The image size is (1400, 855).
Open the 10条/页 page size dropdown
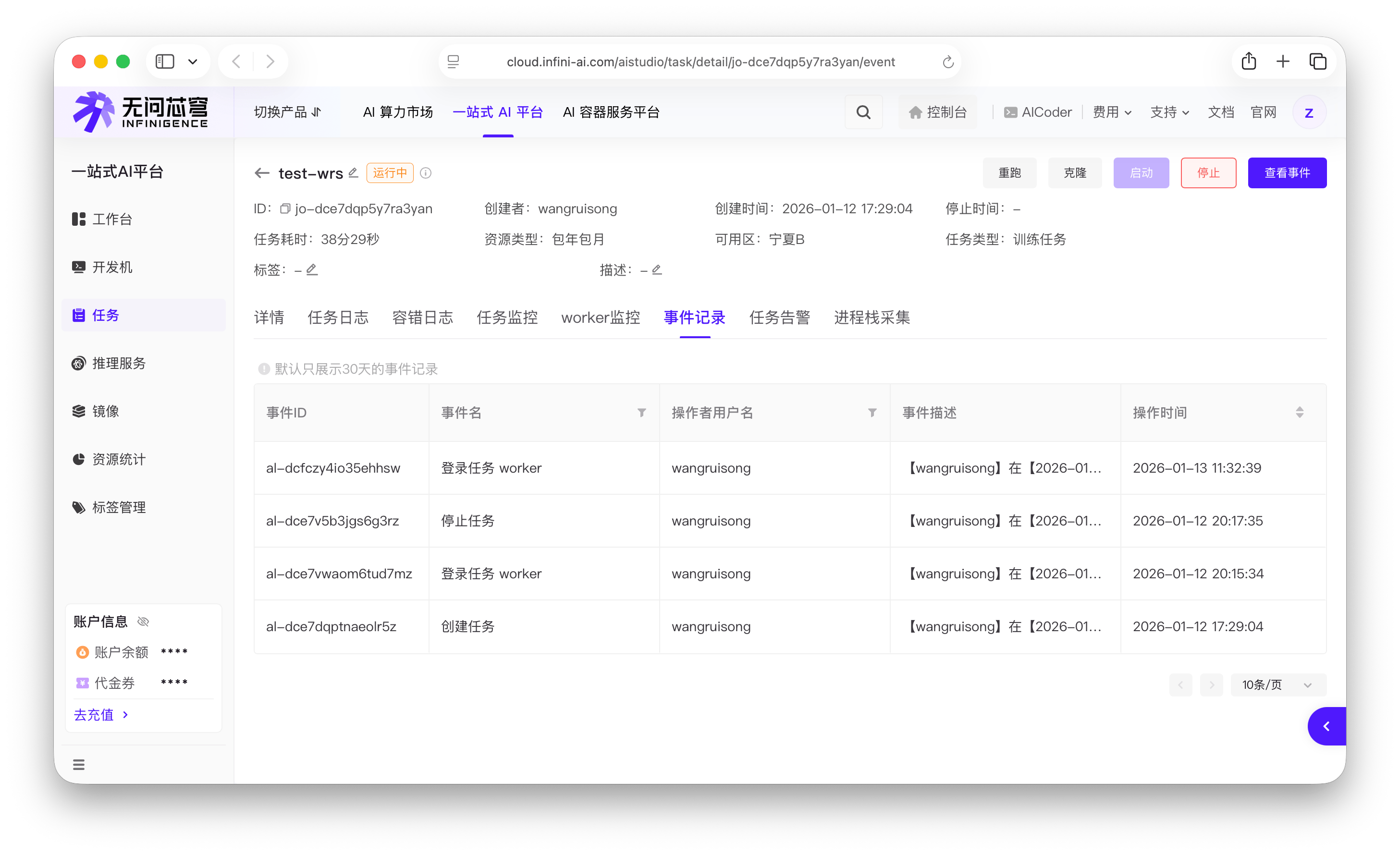click(x=1278, y=684)
